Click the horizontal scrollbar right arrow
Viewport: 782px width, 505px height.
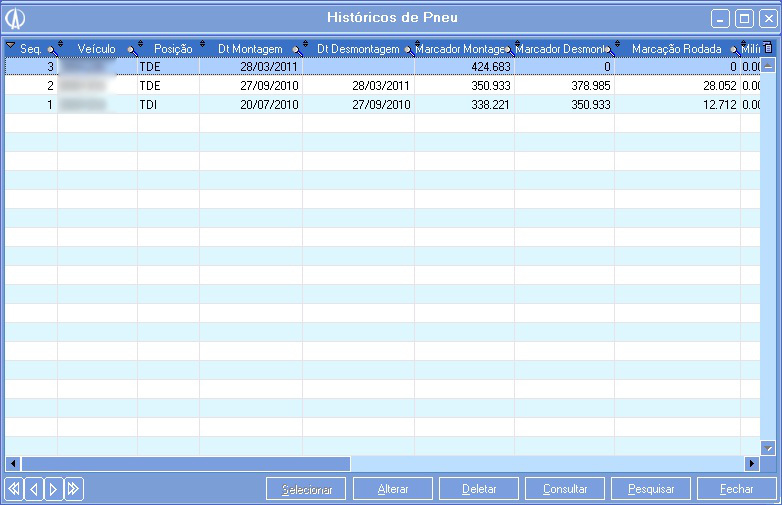[752, 464]
